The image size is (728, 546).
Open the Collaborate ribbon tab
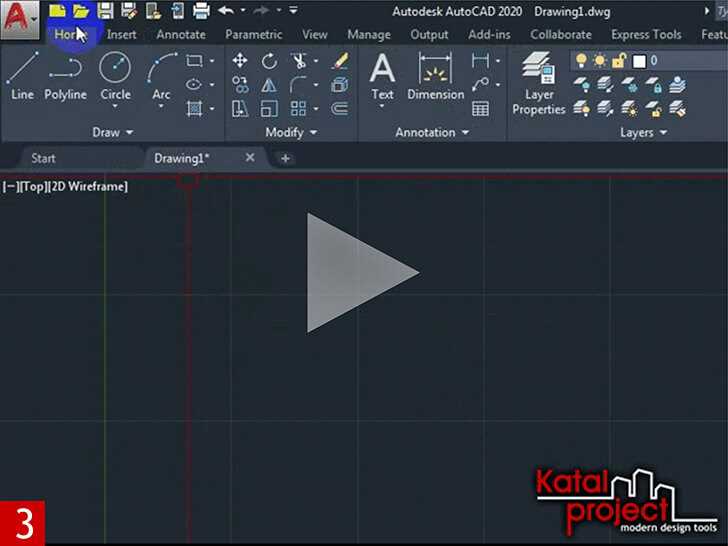point(561,35)
